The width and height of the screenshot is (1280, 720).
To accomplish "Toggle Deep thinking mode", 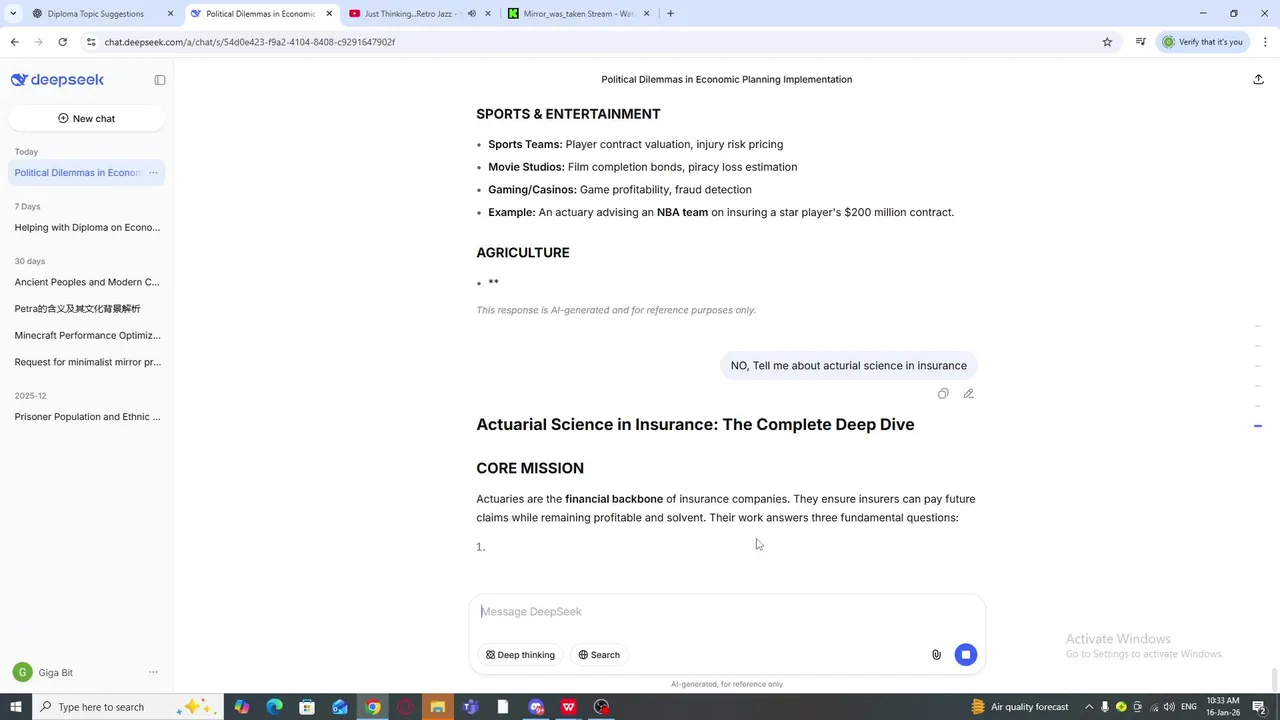I will 520,655.
